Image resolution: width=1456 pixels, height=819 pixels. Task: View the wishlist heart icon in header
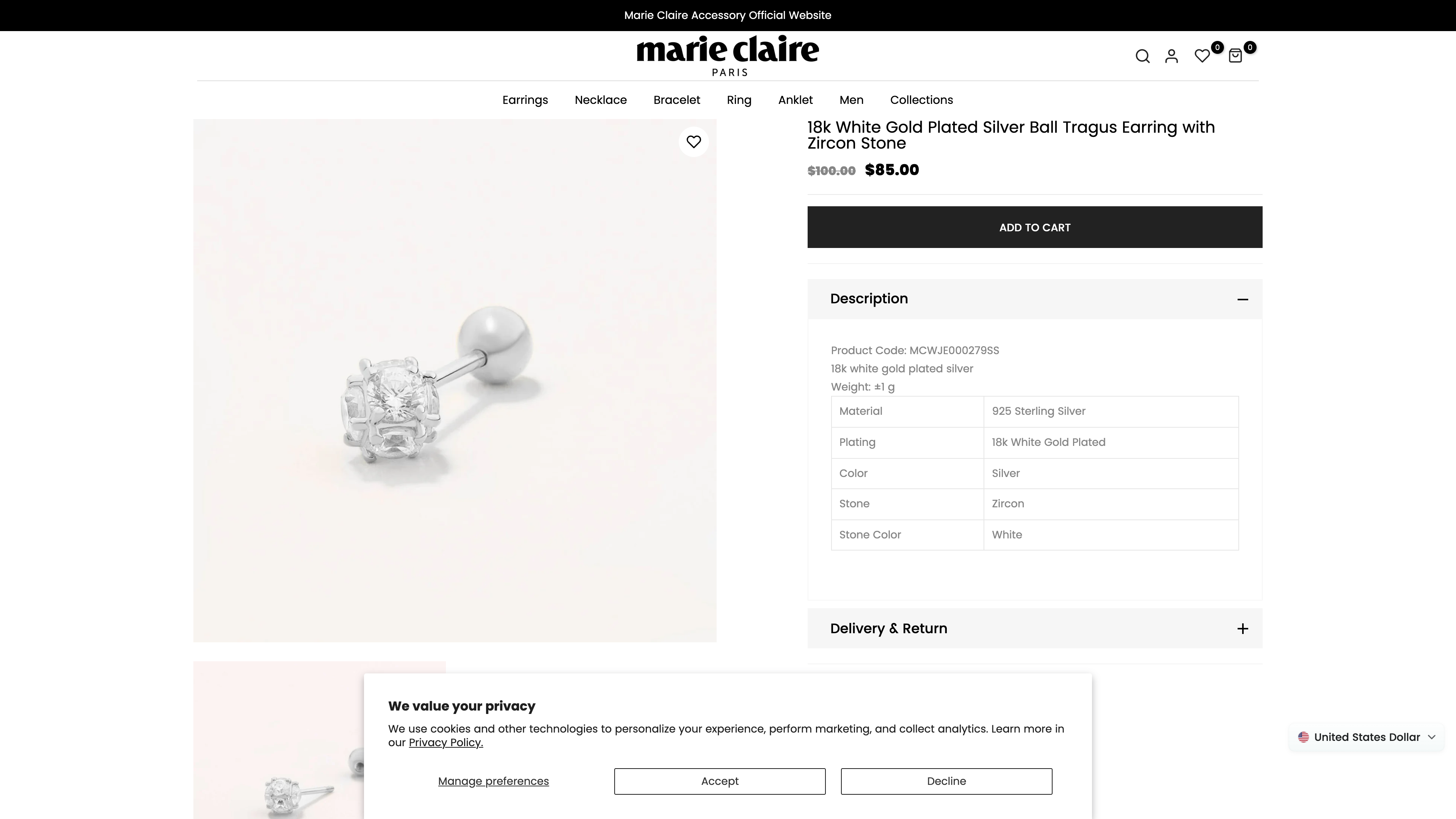click(1202, 55)
